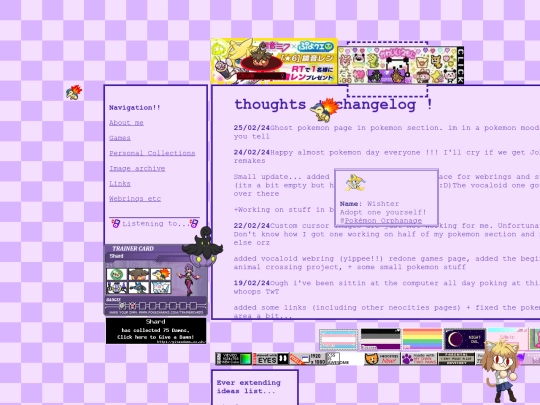Open the Links page in navigation
The image size is (540, 405).
click(x=120, y=184)
